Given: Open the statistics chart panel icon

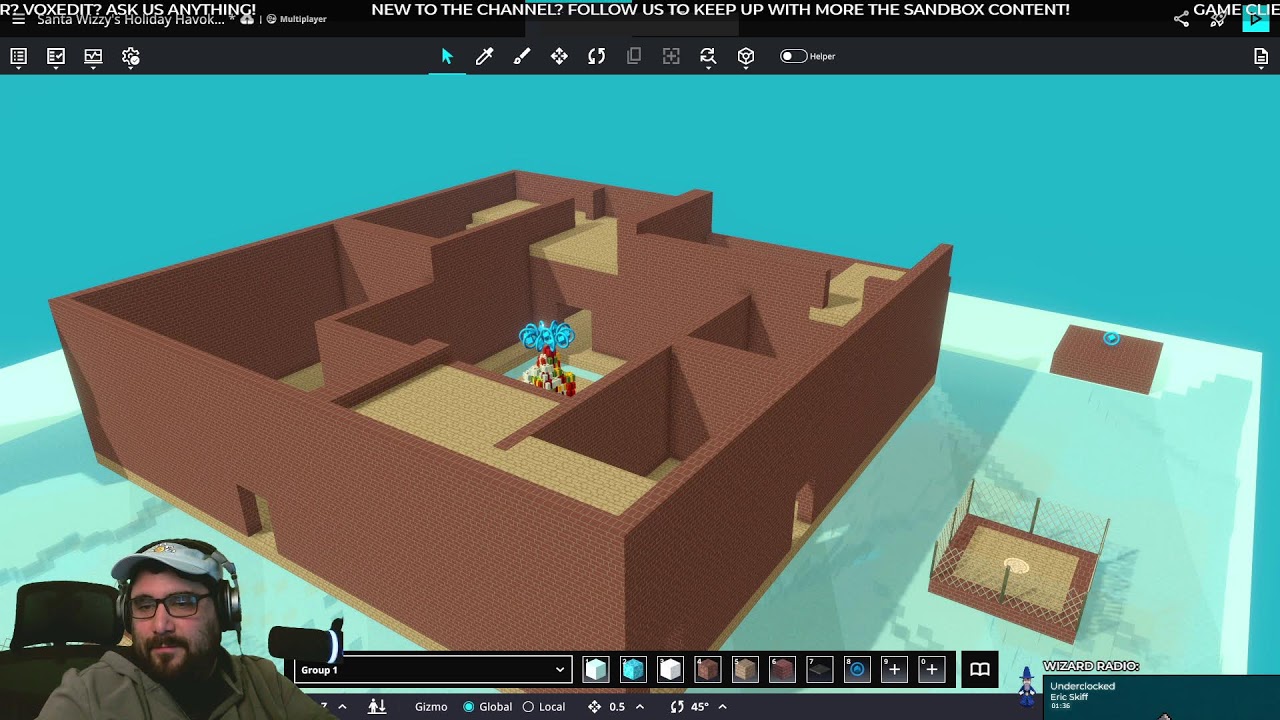Looking at the screenshot, I should tap(93, 57).
